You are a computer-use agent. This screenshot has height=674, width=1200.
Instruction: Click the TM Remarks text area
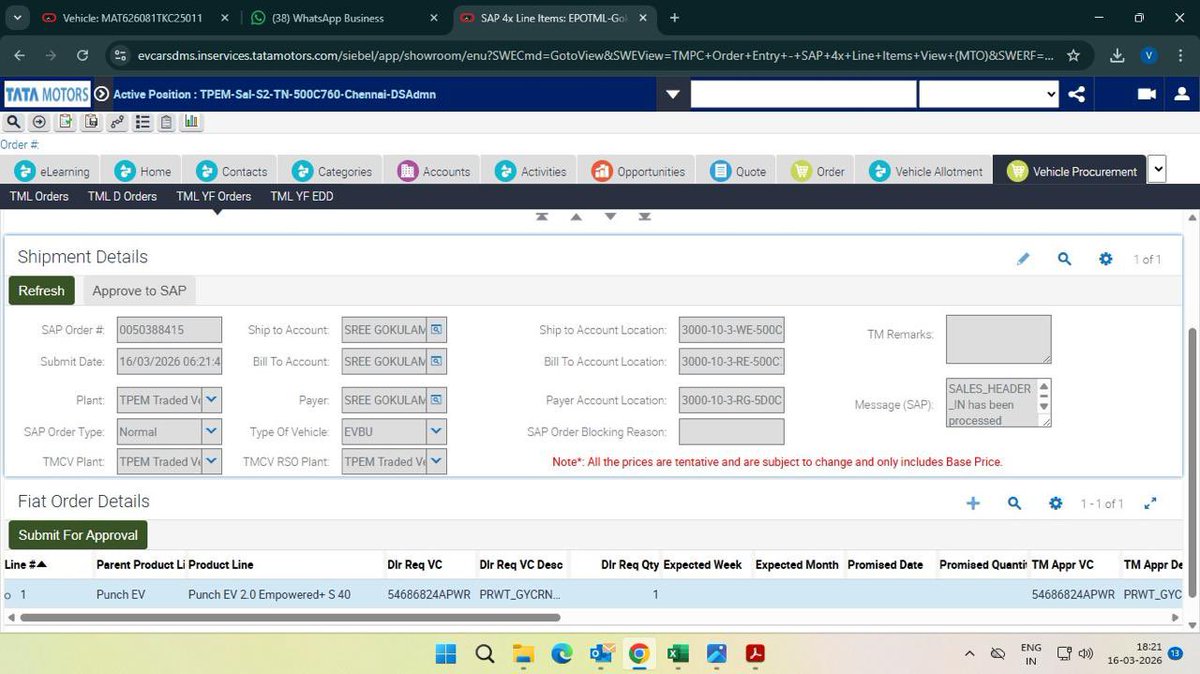coord(998,339)
